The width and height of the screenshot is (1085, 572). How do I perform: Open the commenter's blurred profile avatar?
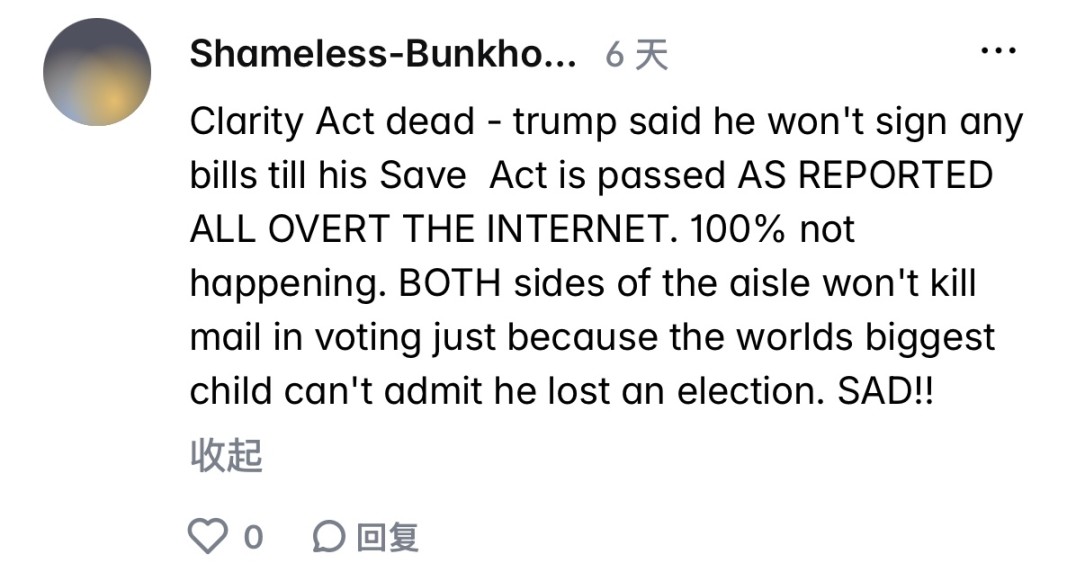click(97, 72)
